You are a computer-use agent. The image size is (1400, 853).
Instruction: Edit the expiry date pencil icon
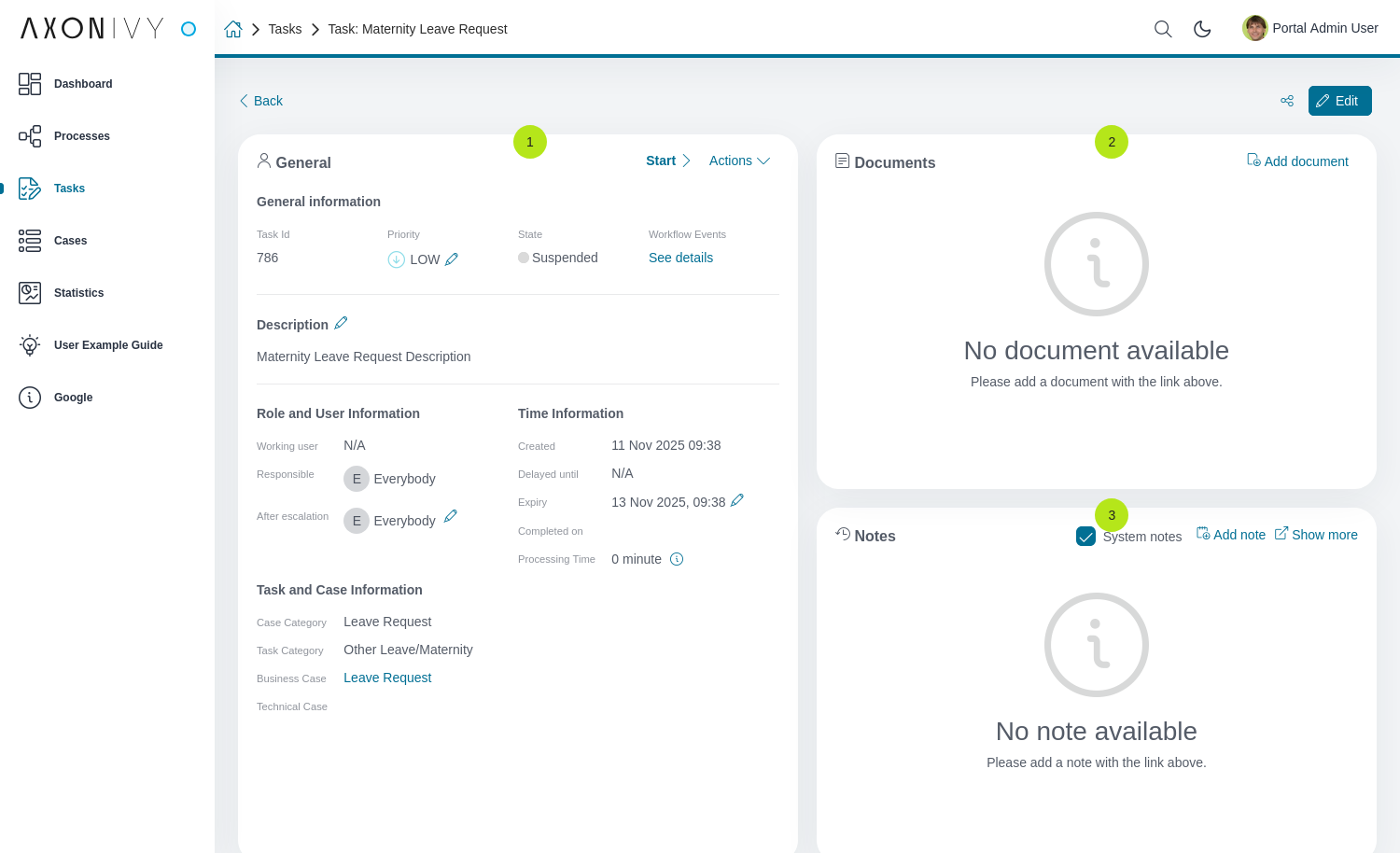tap(737, 500)
